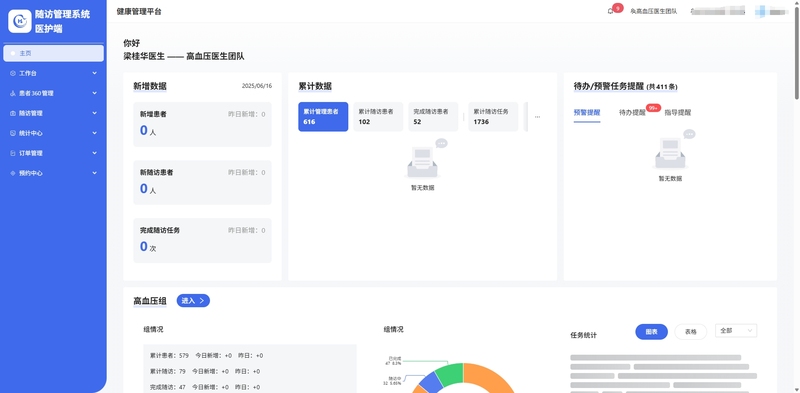Click the 工作台 sidebar icon
Image resolution: width=800 pixels, height=393 pixels.
pos(13,73)
